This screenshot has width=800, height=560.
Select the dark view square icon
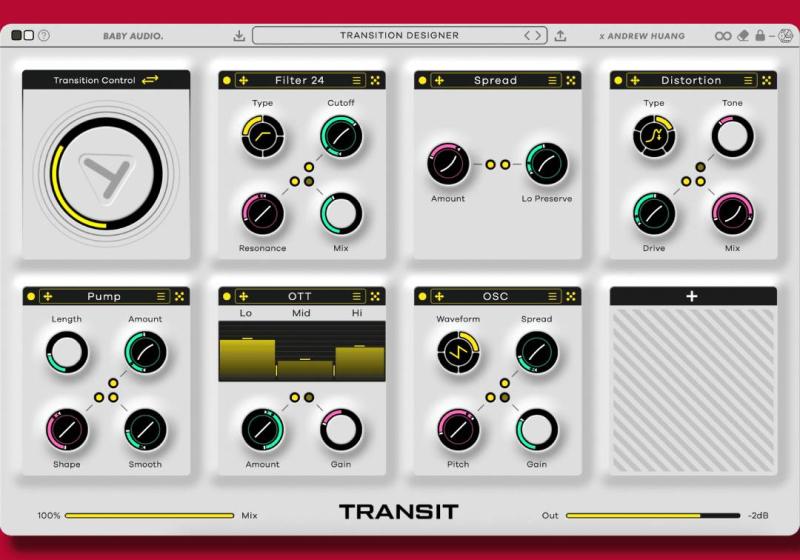click(16, 35)
